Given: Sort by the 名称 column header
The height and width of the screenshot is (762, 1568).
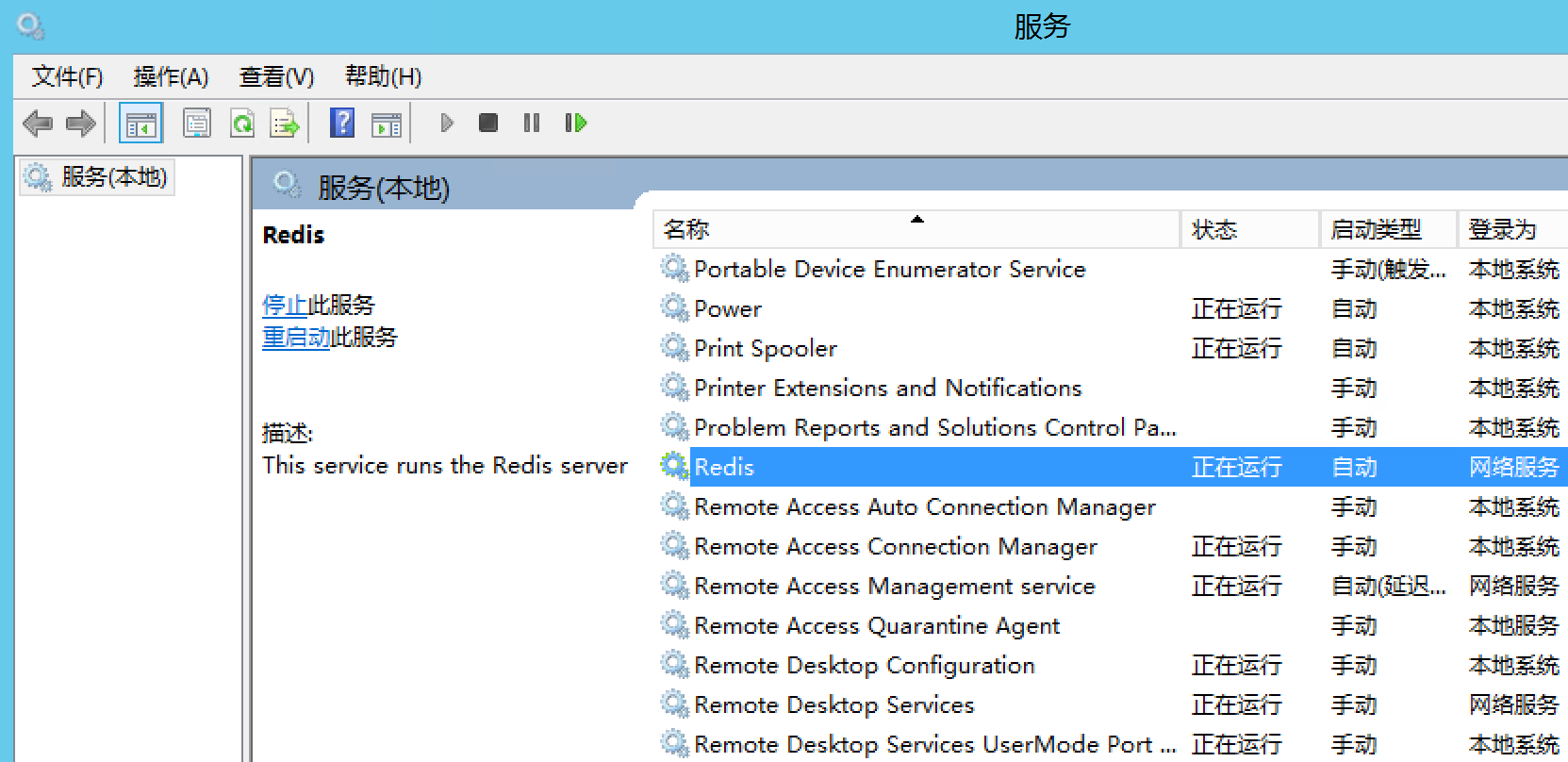Looking at the screenshot, I should coord(916,229).
